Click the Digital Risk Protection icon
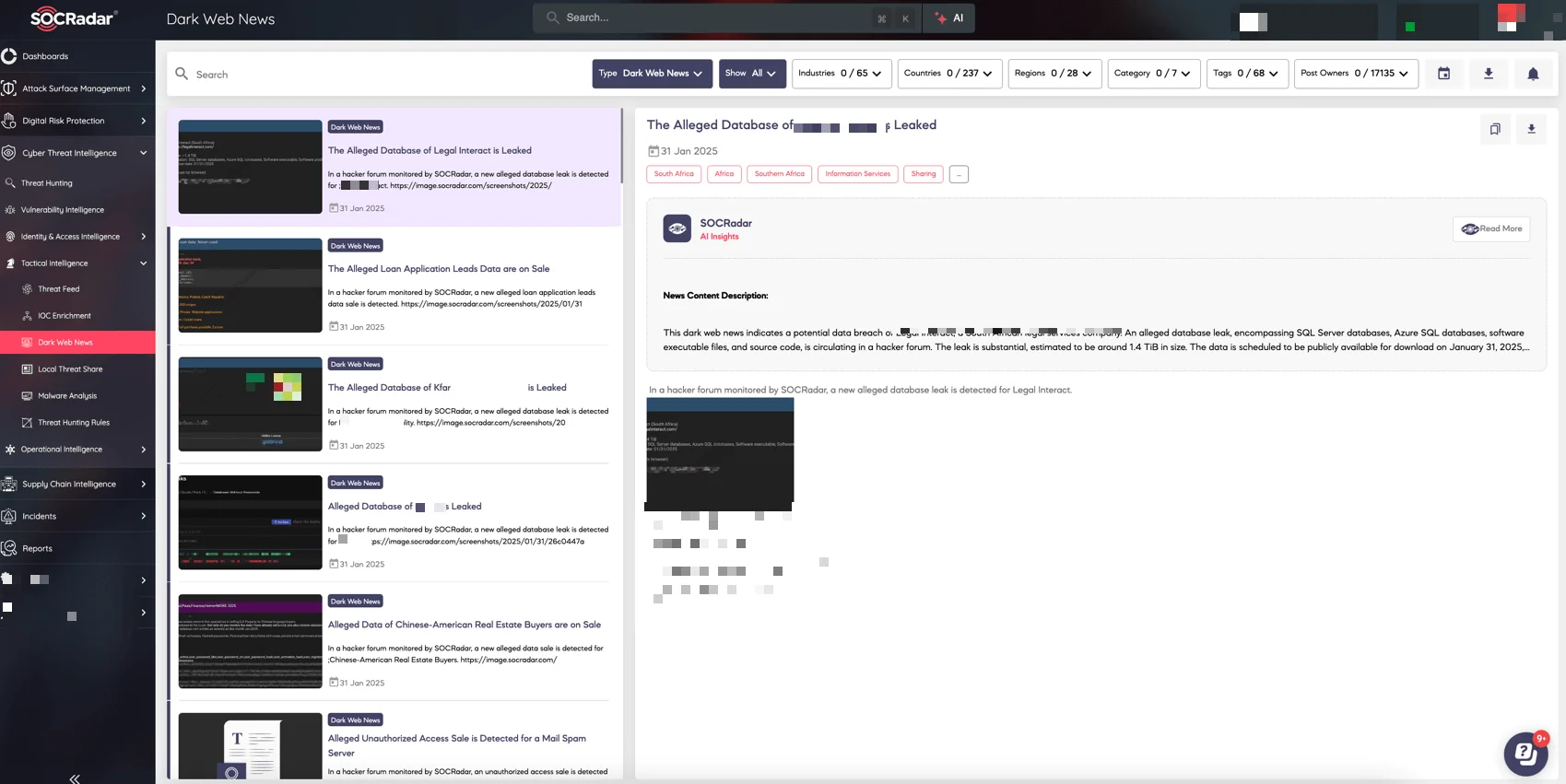 click(x=9, y=121)
